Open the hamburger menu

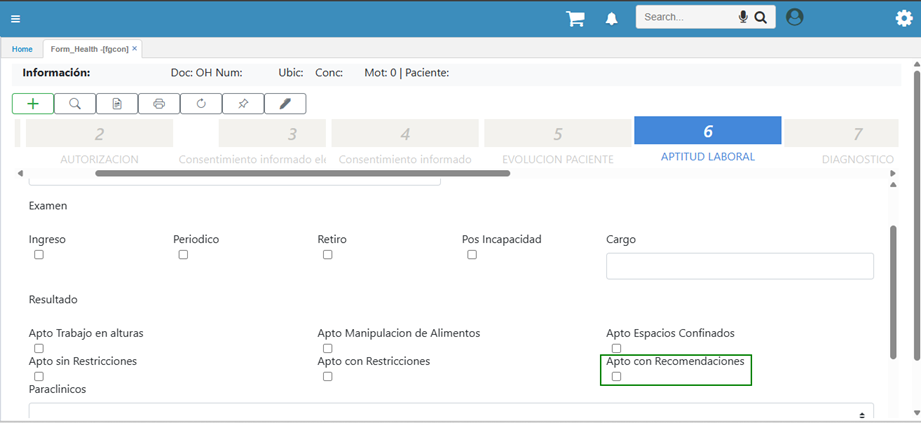pyautogui.click(x=15, y=18)
